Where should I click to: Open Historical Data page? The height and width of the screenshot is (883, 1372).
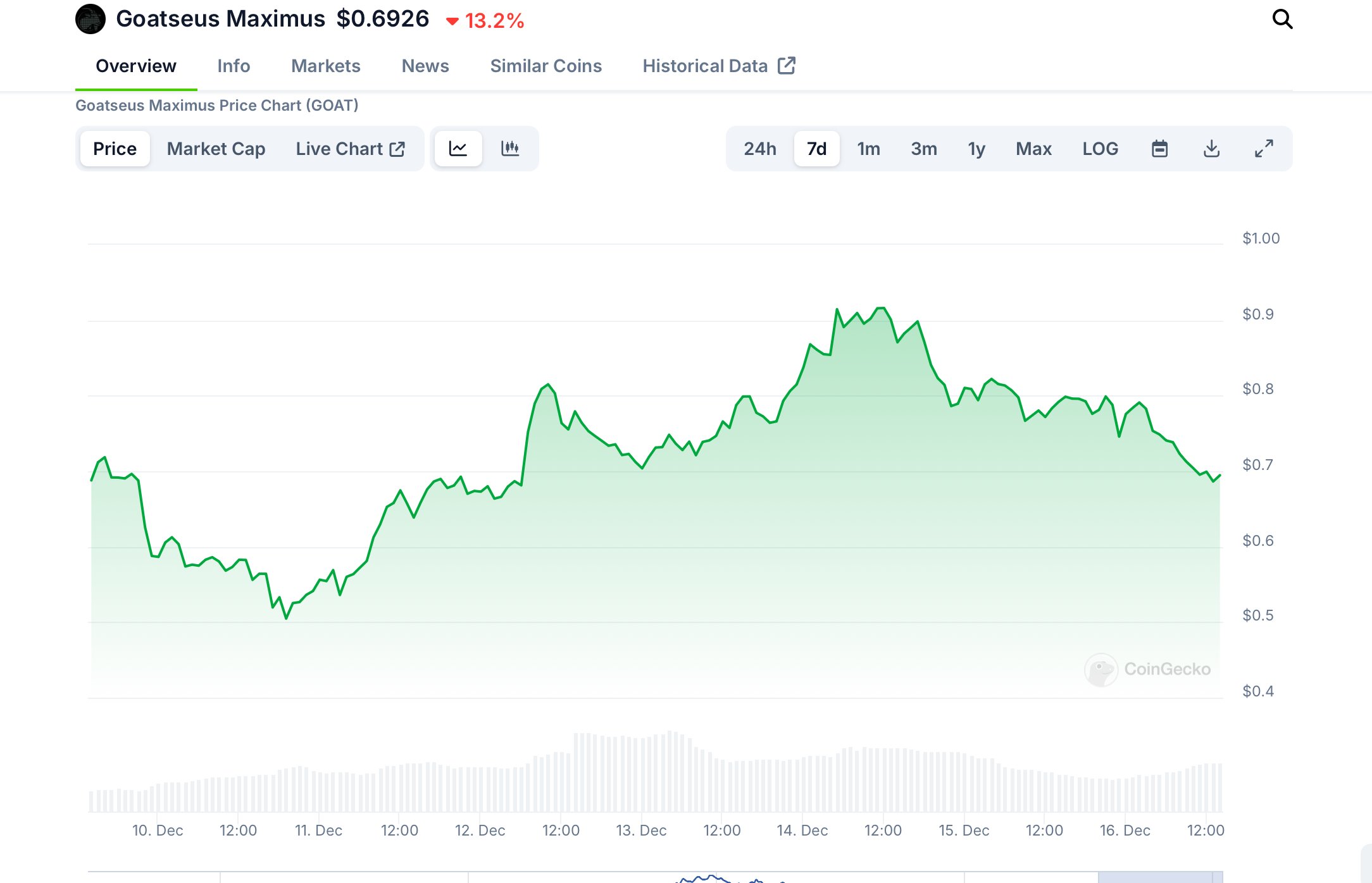pos(705,66)
